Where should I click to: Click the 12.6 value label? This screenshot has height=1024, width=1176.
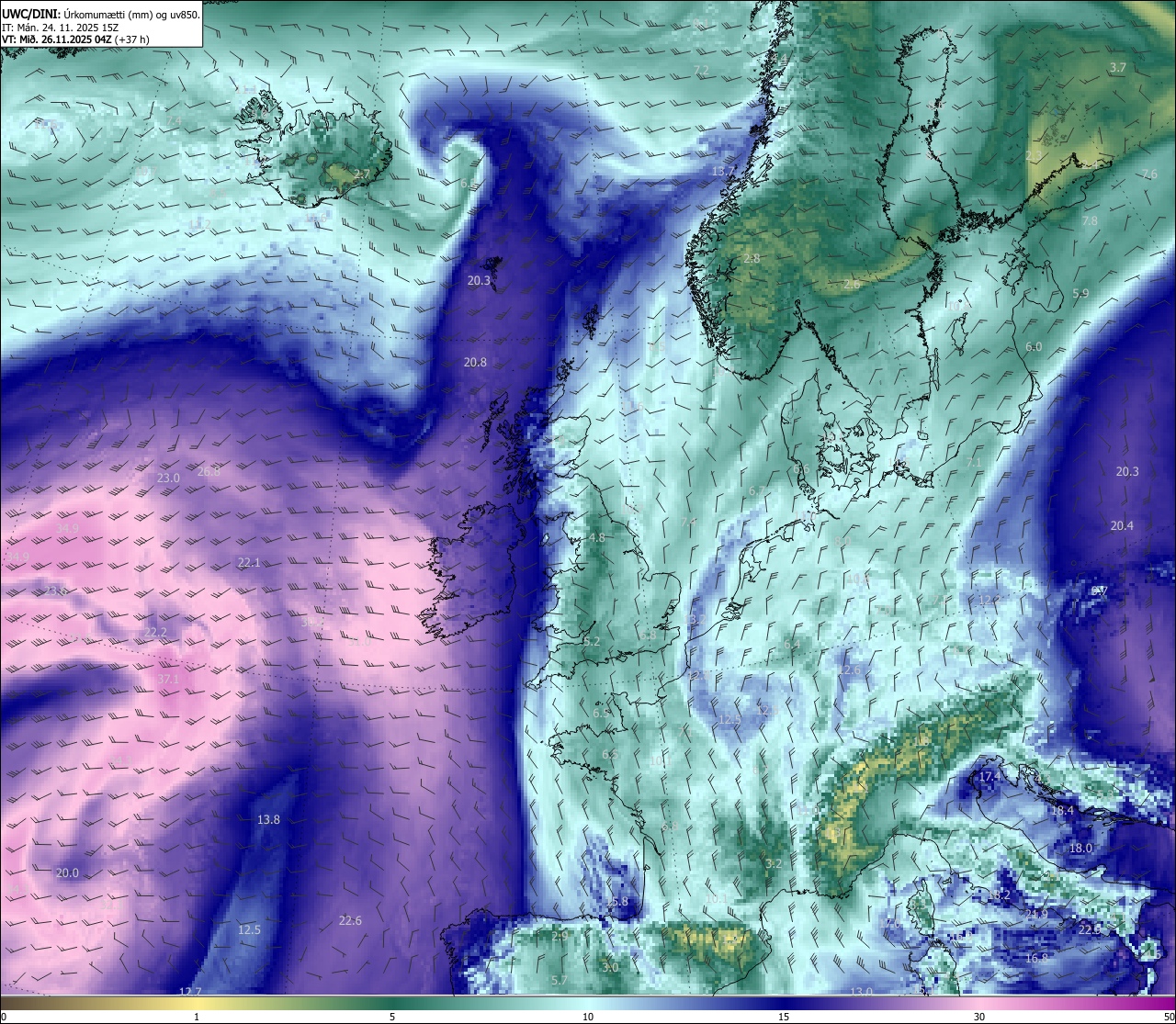coord(850,671)
